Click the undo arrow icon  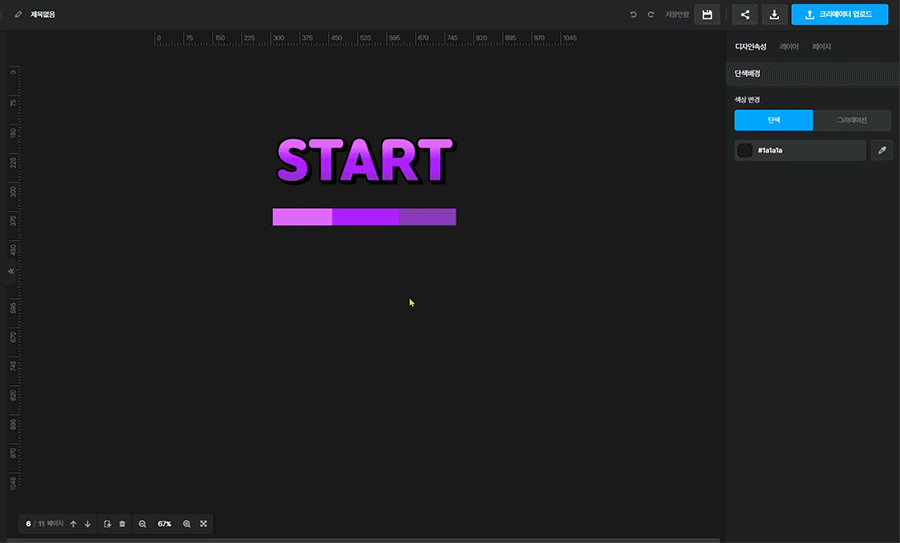[633, 15]
